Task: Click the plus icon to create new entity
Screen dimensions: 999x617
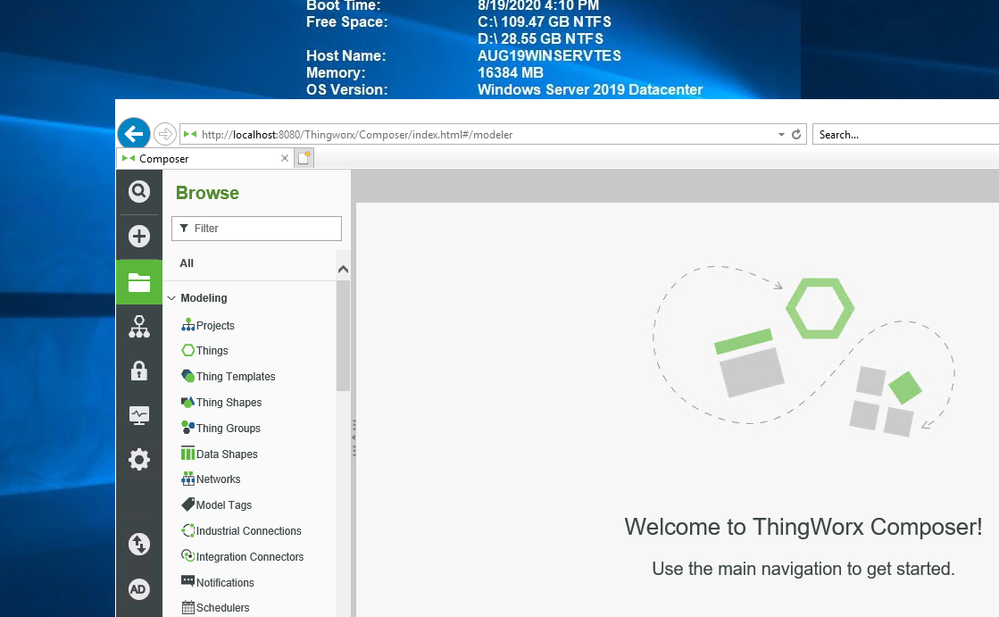Action: tap(139, 236)
